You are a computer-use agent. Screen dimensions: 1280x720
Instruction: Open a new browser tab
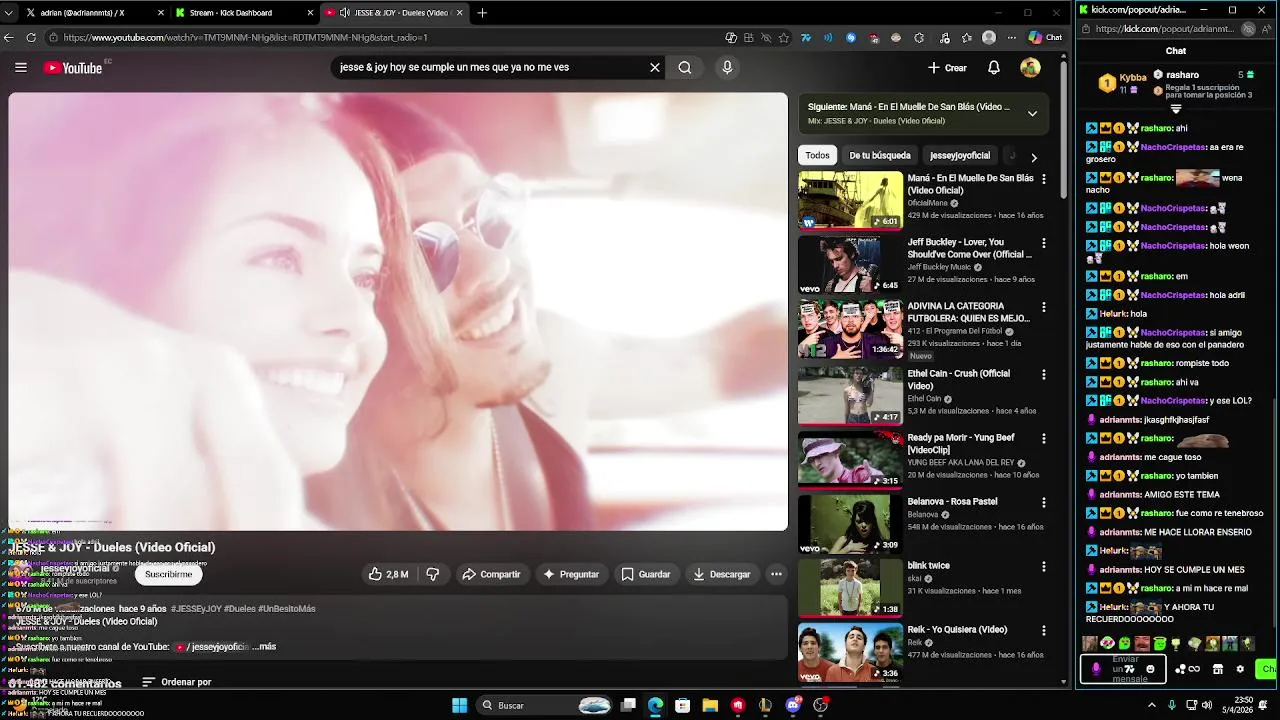click(x=482, y=13)
